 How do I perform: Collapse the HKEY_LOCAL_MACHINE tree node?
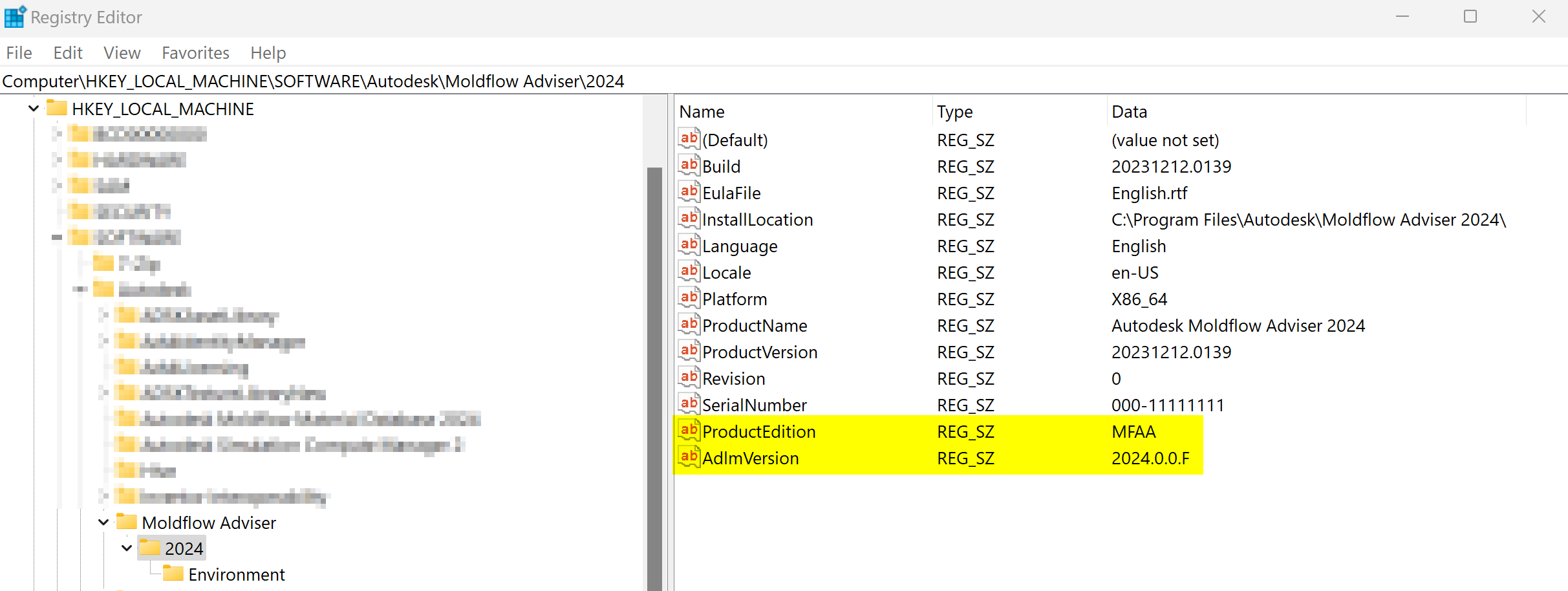pos(34,109)
